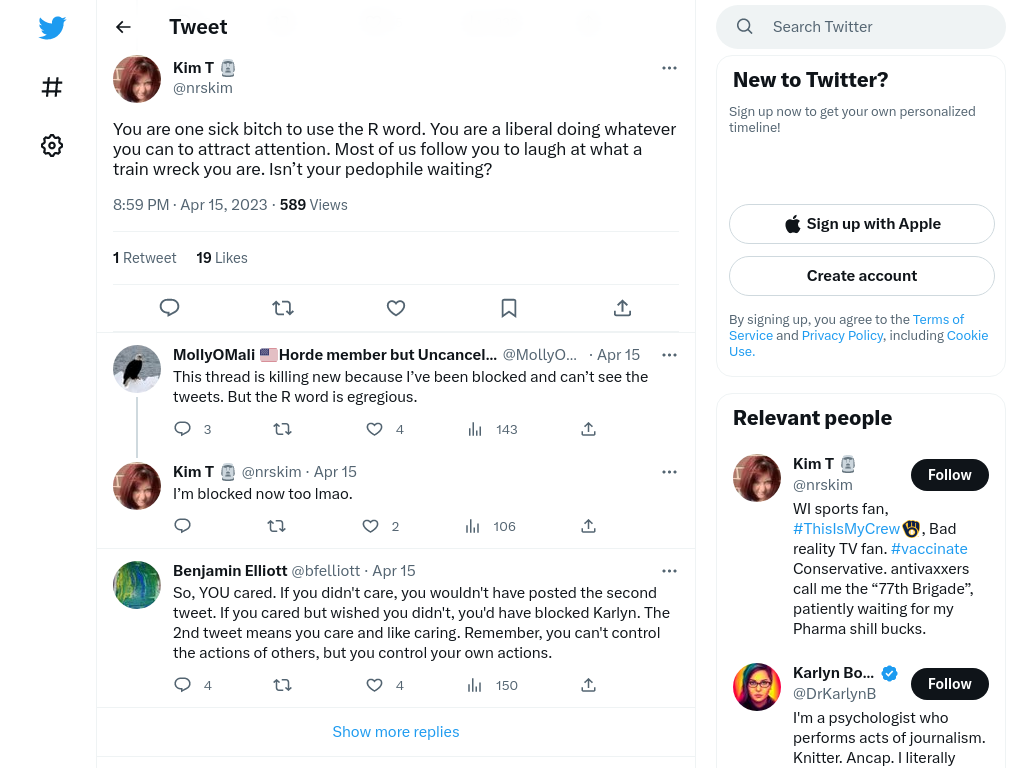The height and width of the screenshot is (768, 1024).
Task: Click Show more replies link
Action: [396, 731]
